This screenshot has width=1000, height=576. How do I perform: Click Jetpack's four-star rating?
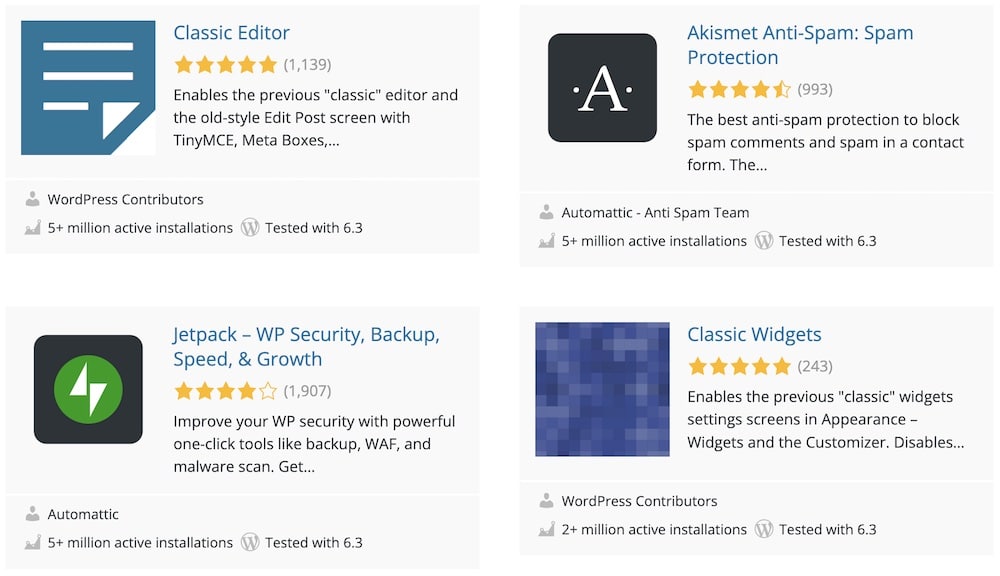coord(225,390)
